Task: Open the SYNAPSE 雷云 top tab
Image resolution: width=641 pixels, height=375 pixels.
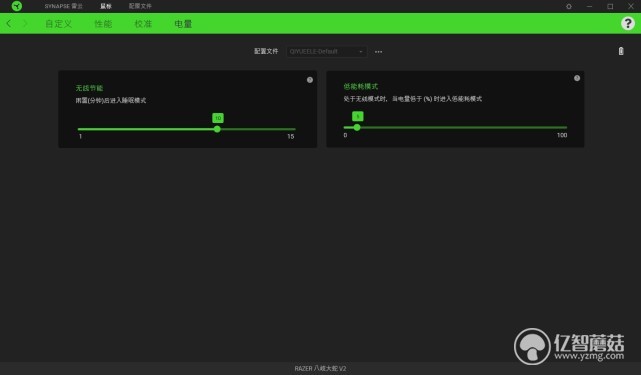Action: pos(63,6)
